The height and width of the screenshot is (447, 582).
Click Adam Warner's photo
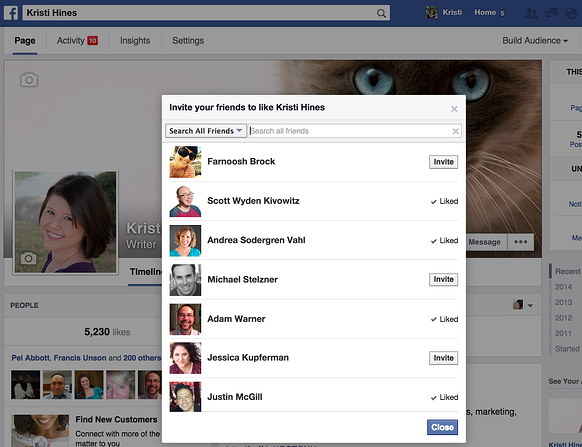[185, 319]
